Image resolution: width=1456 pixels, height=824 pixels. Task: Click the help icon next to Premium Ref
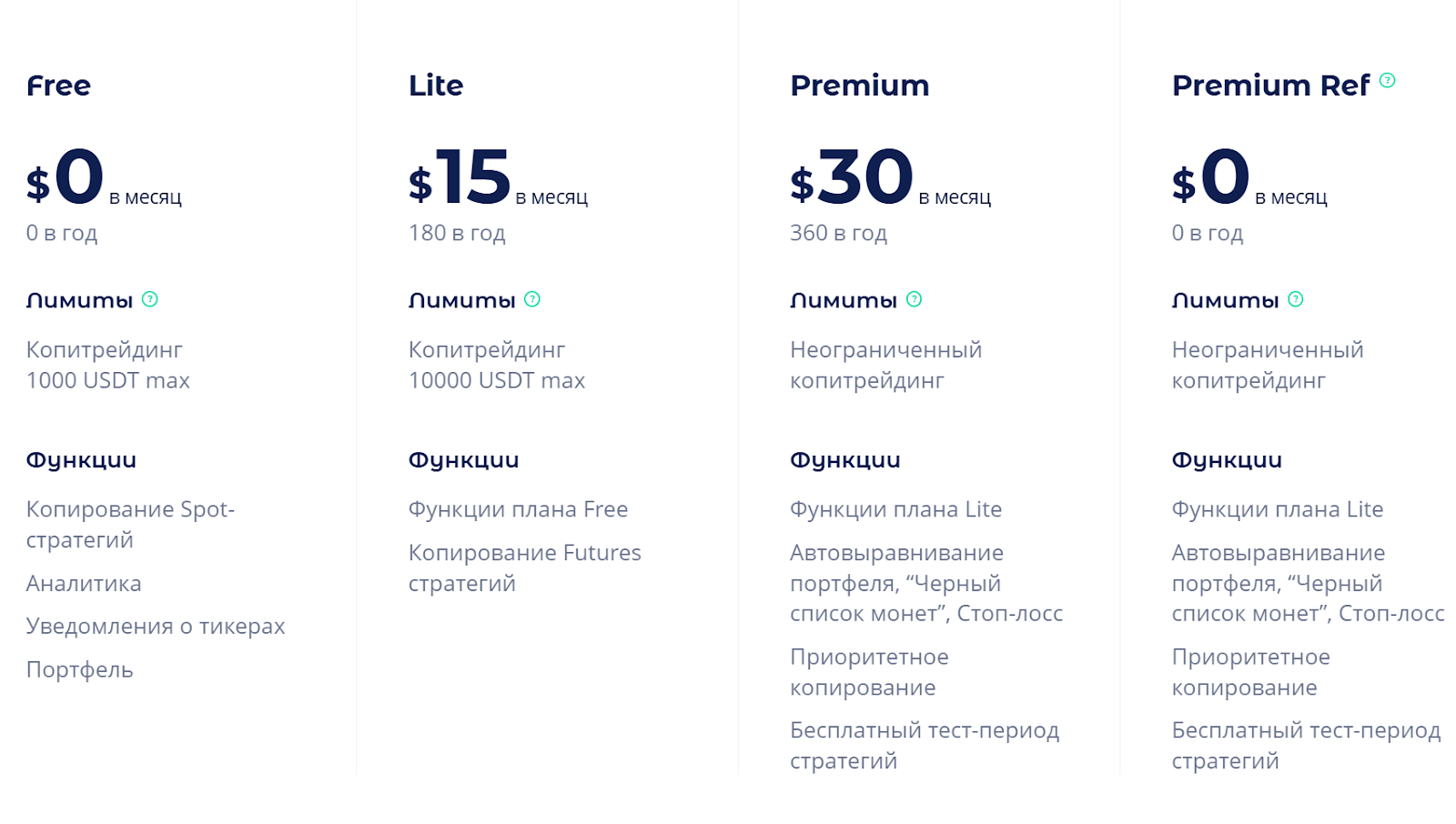1387,80
